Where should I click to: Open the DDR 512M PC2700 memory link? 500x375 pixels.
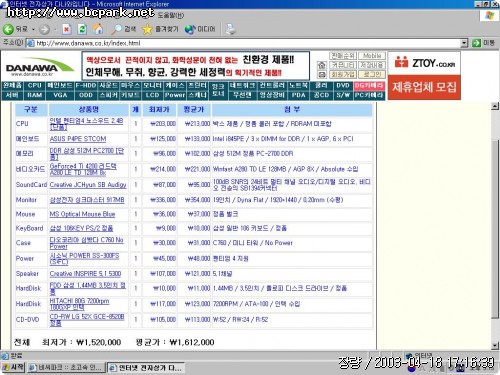tap(87, 154)
